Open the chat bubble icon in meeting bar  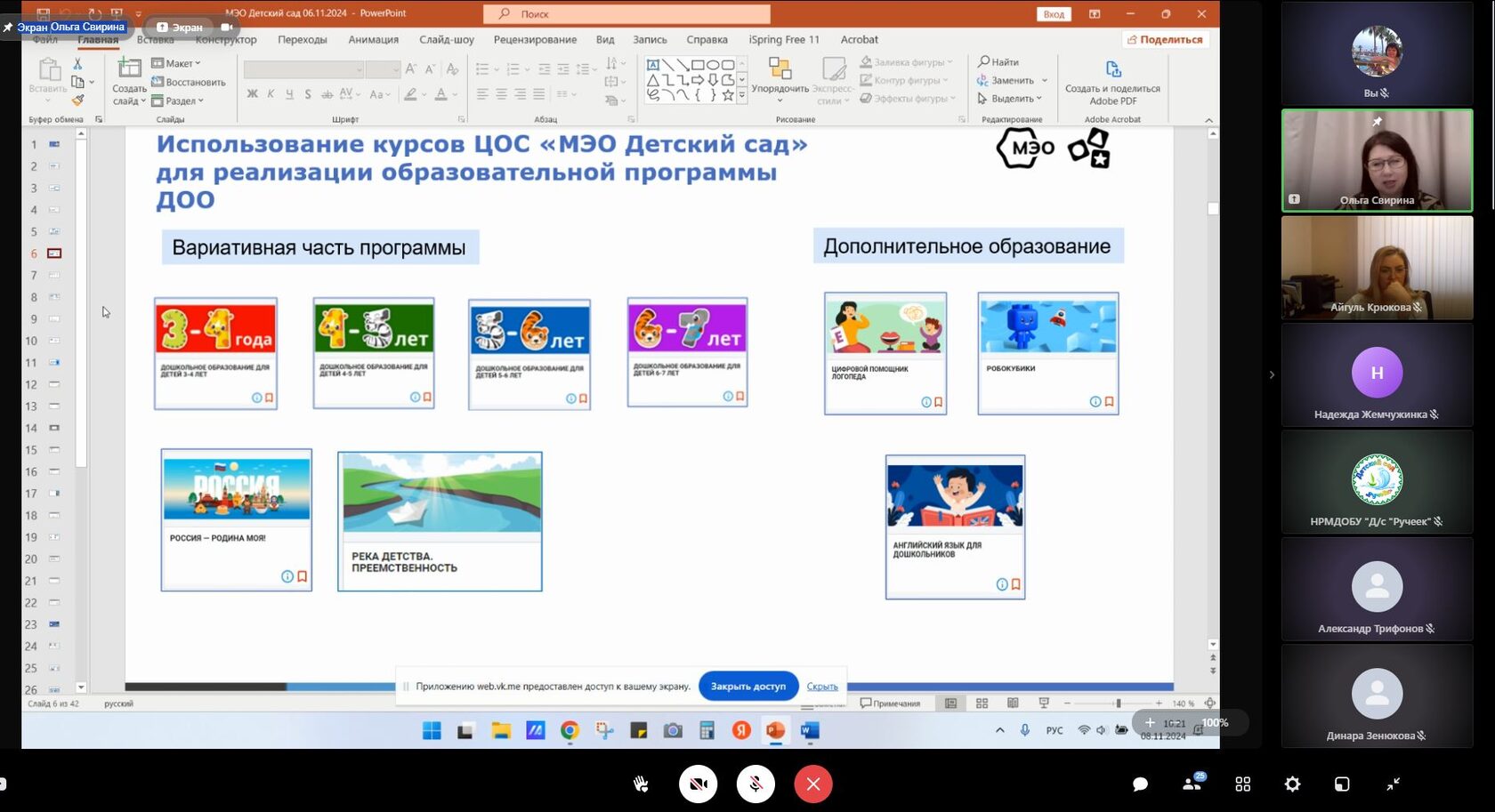tap(1140, 784)
